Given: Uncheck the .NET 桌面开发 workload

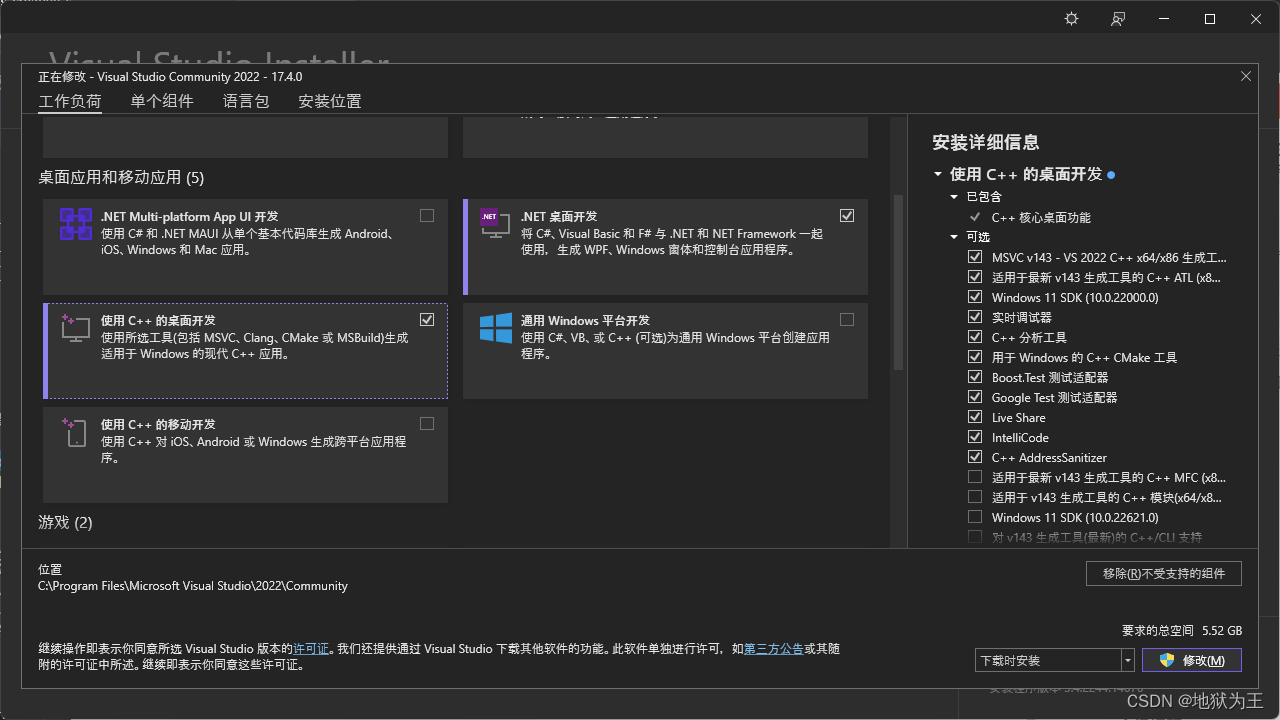Looking at the screenshot, I should (x=847, y=215).
